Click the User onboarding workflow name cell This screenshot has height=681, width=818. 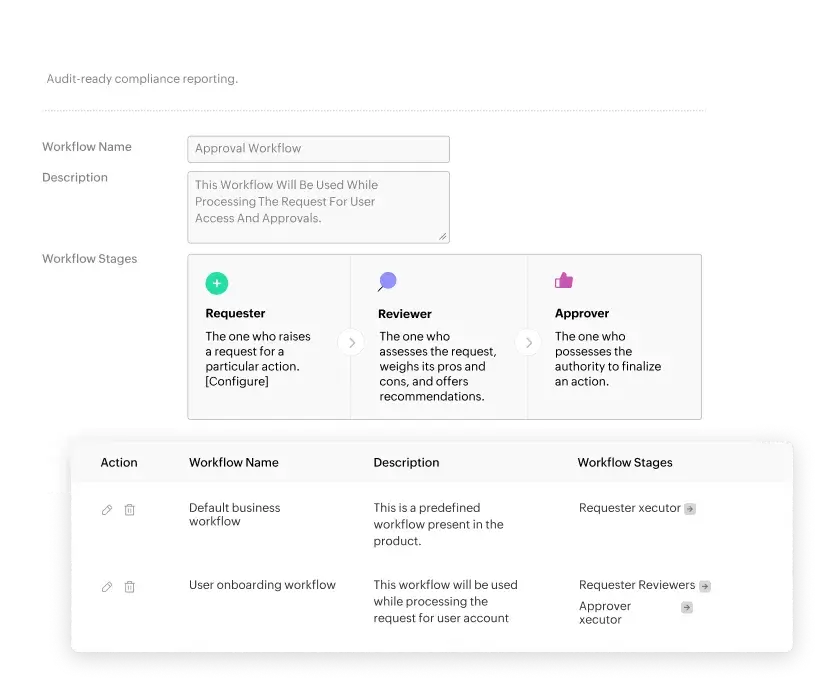[262, 585]
